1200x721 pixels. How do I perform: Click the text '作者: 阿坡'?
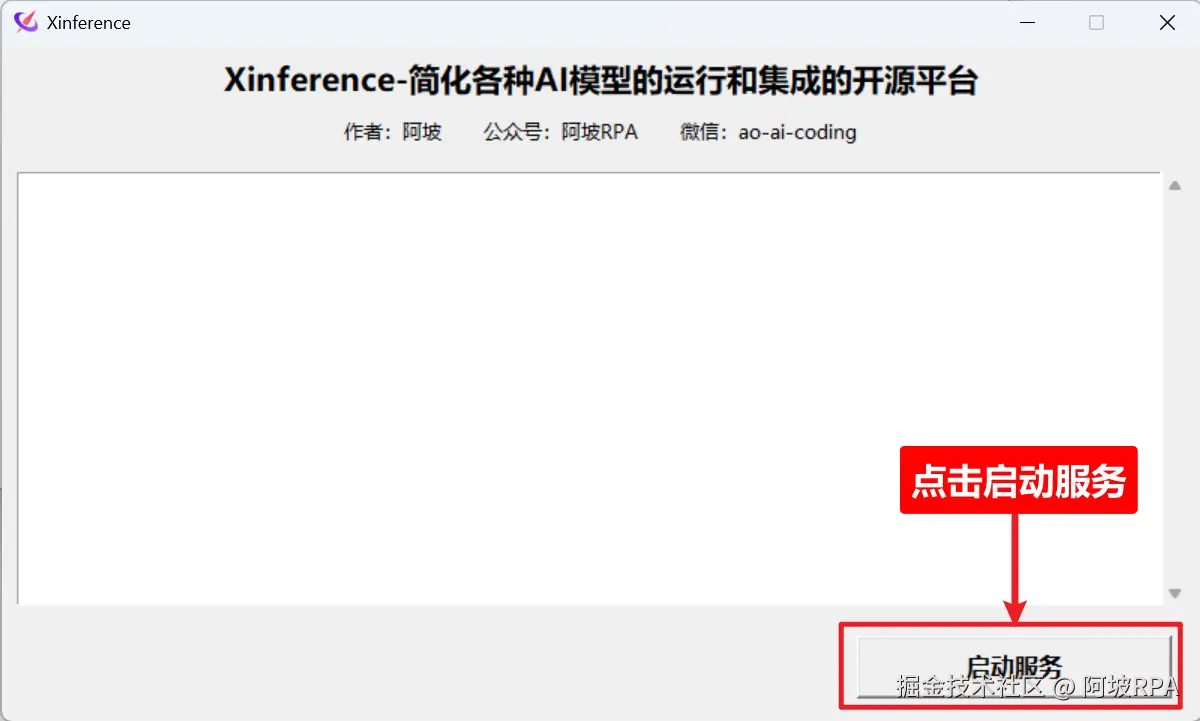point(393,132)
